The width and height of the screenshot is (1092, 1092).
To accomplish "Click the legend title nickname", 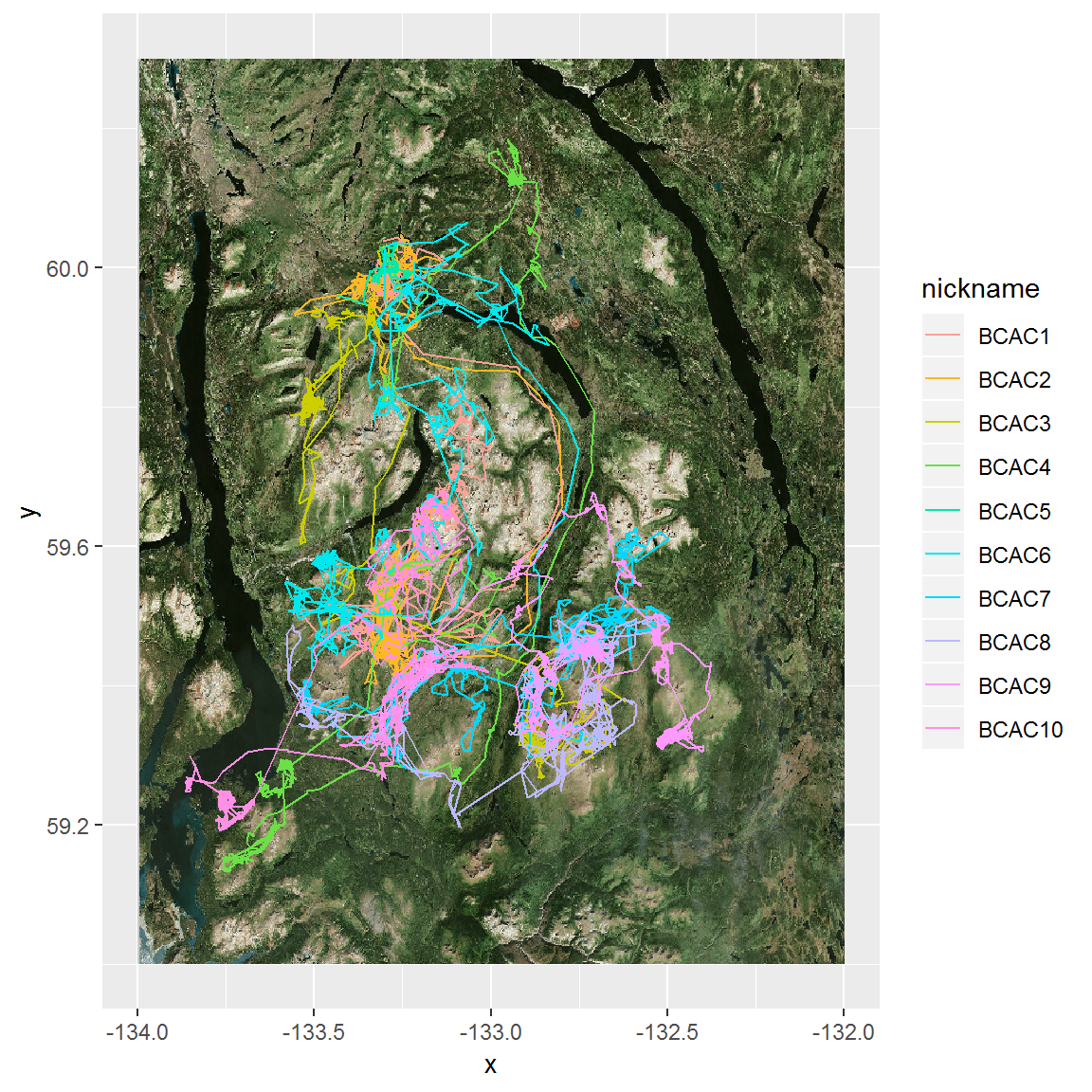I will pos(980,288).
